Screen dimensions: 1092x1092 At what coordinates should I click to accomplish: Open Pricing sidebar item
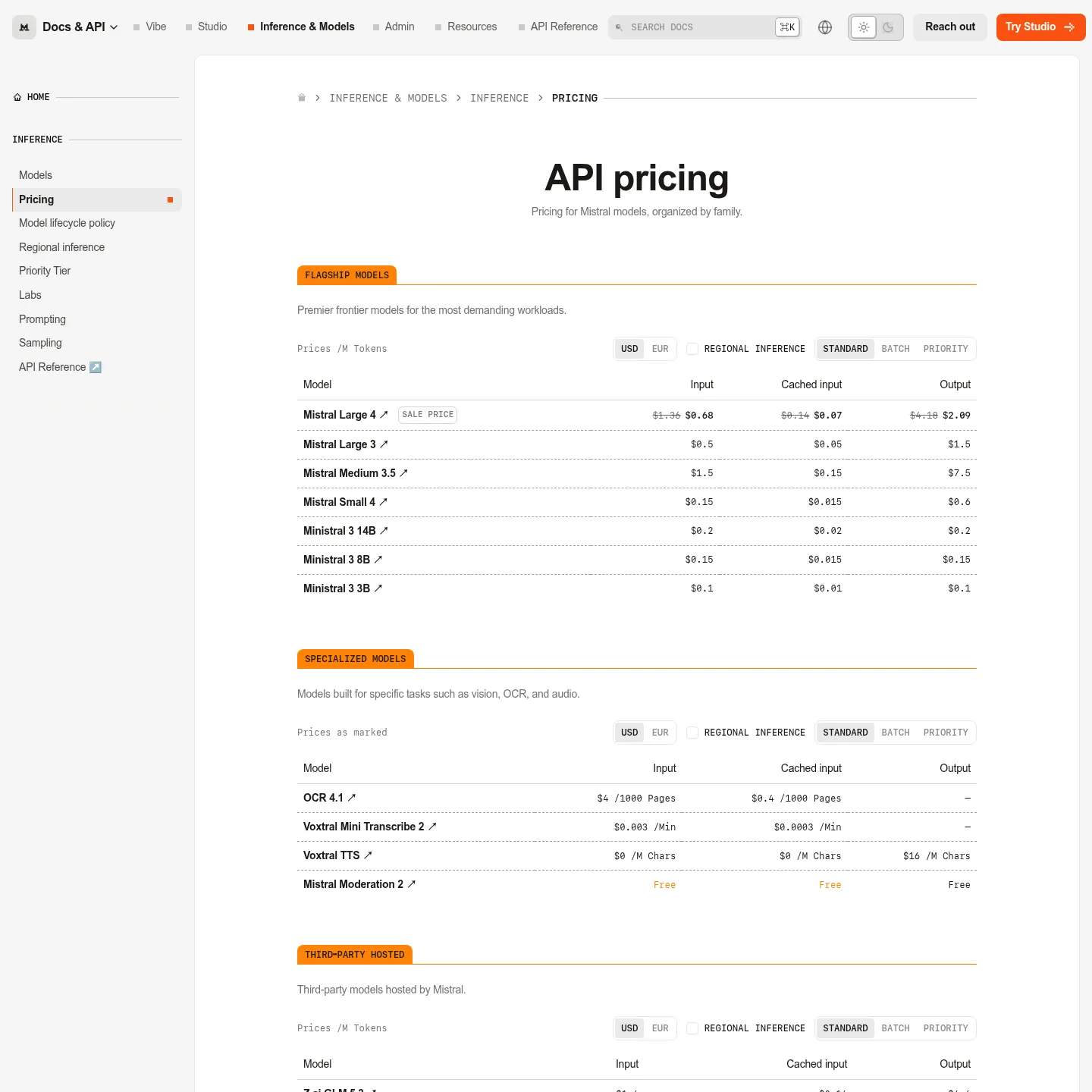(x=97, y=199)
